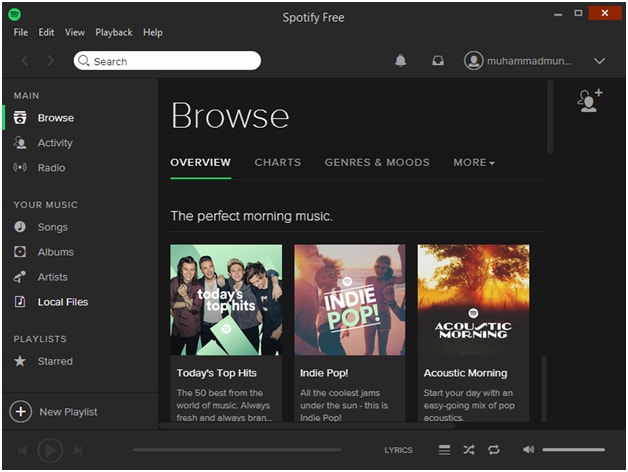Adjust the volume slider
Viewport: 628px width, 472px height.
(574, 450)
